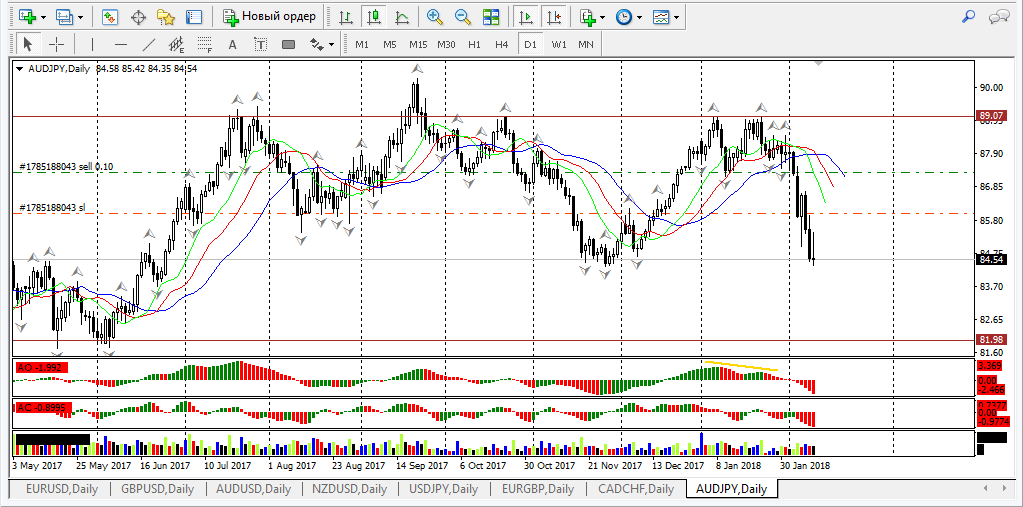Click the Новый ордер button

pos(269,16)
